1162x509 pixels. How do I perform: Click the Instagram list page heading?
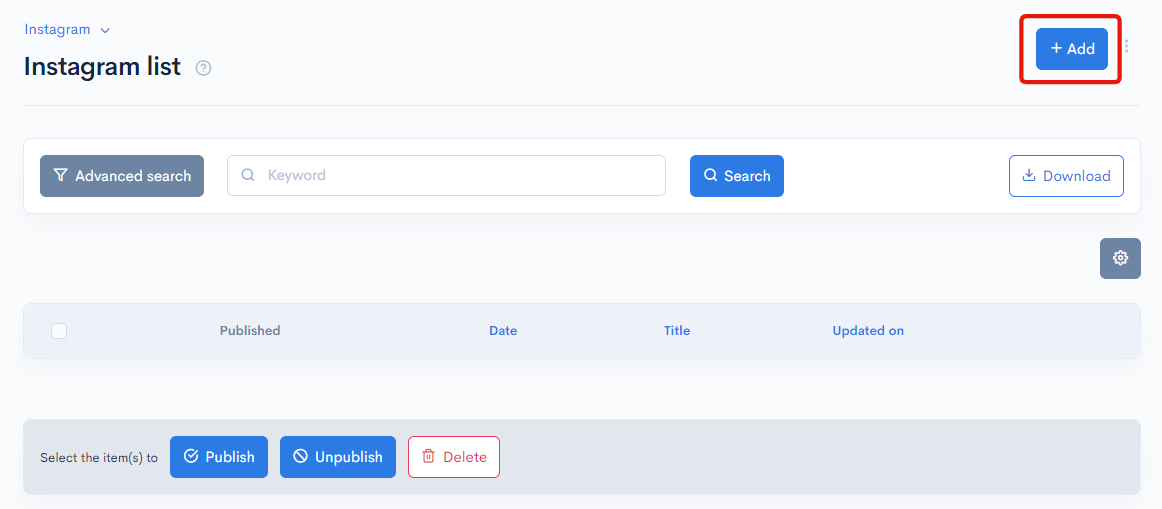[x=102, y=67]
